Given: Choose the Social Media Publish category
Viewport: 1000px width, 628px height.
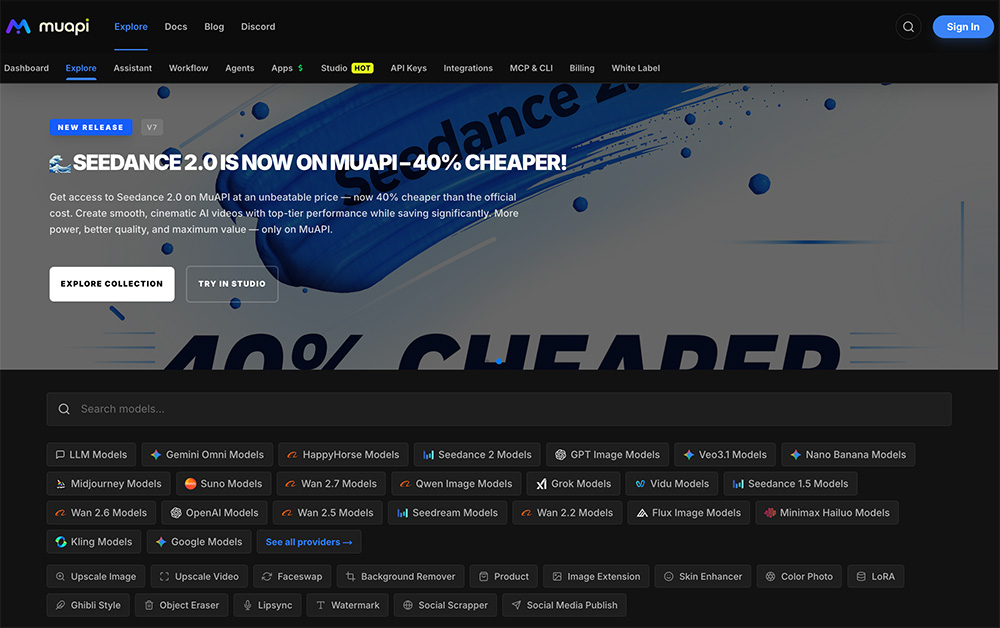Looking at the screenshot, I should click(564, 605).
